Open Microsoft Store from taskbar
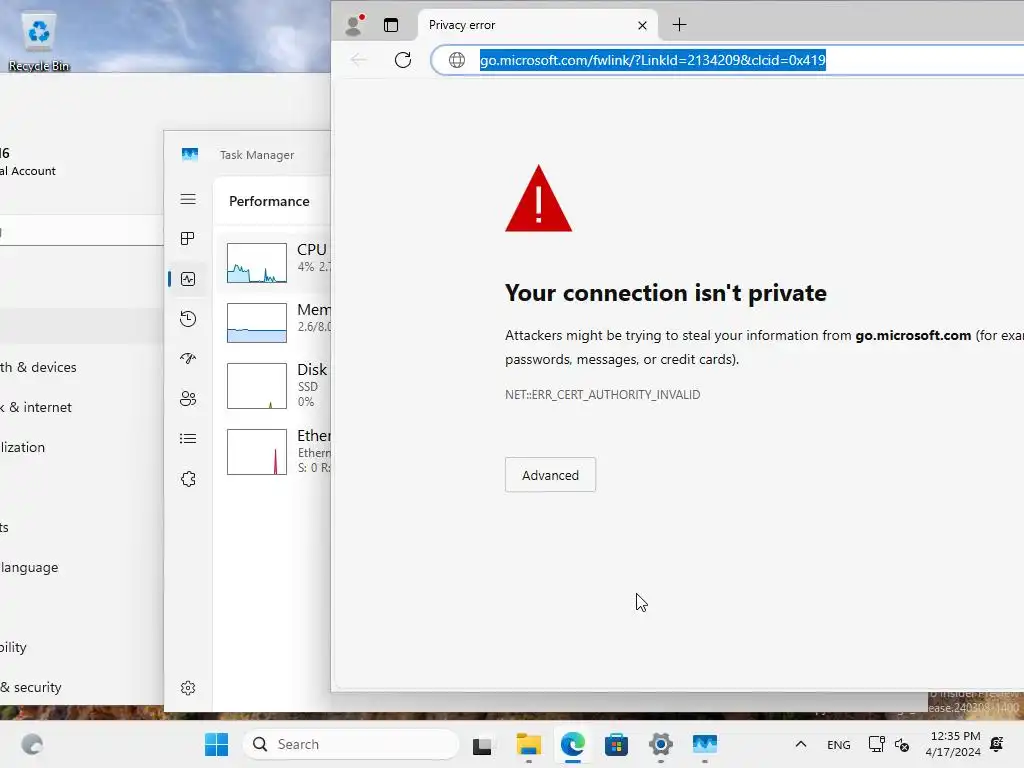 pyautogui.click(x=616, y=744)
